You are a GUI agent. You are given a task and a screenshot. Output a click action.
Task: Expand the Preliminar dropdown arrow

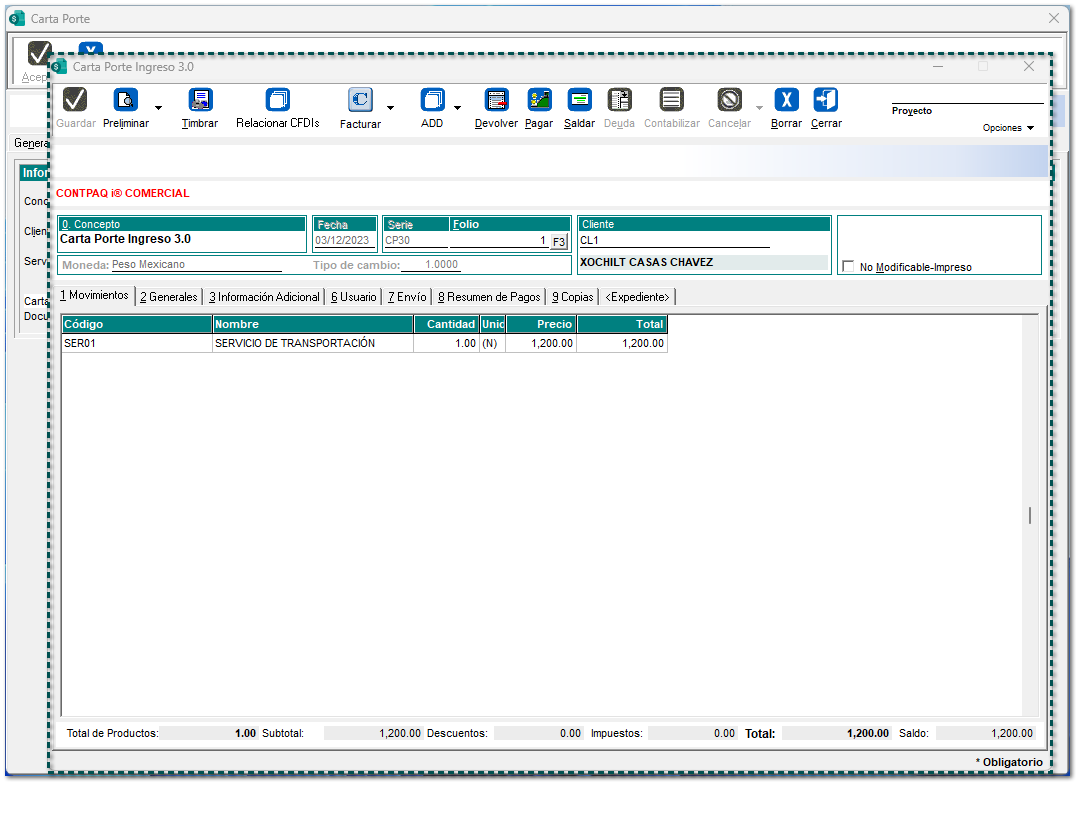coord(158,108)
